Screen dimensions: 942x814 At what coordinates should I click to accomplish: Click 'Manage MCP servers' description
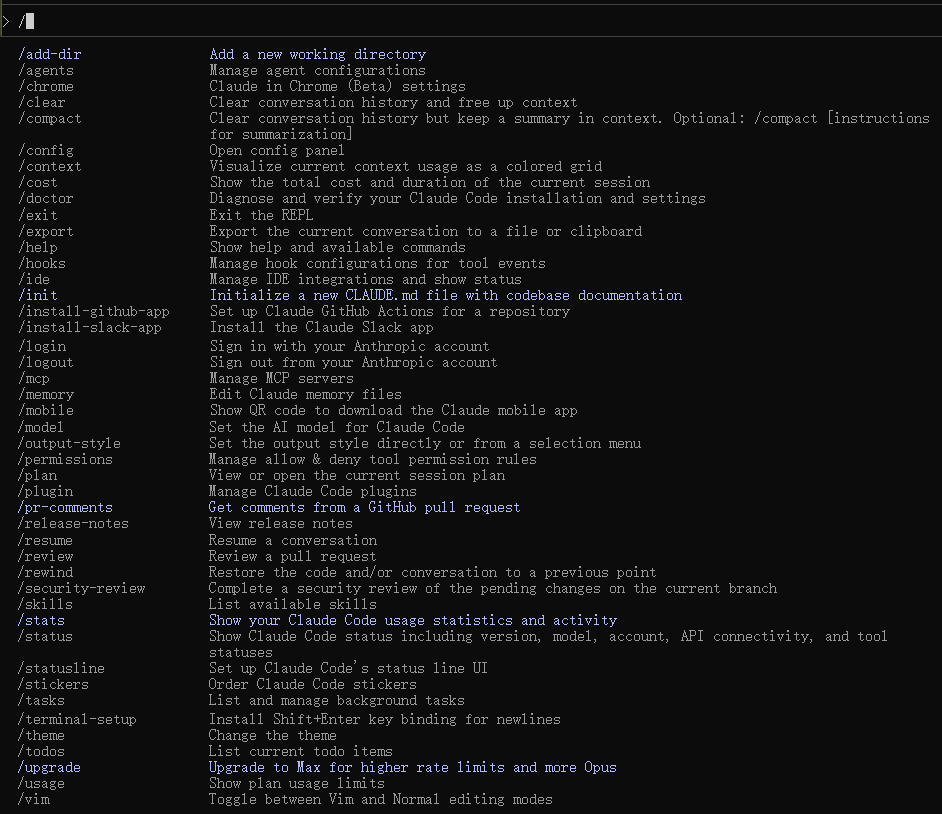click(x=281, y=378)
